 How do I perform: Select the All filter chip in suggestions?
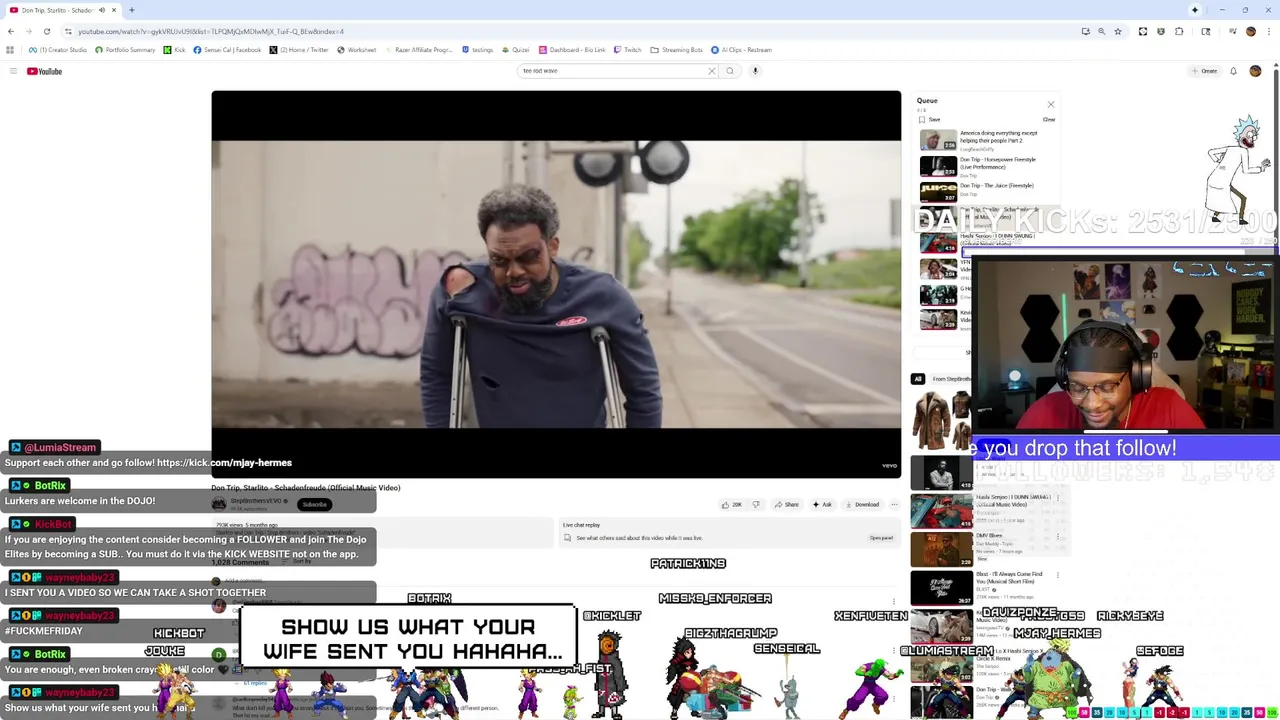[917, 379]
